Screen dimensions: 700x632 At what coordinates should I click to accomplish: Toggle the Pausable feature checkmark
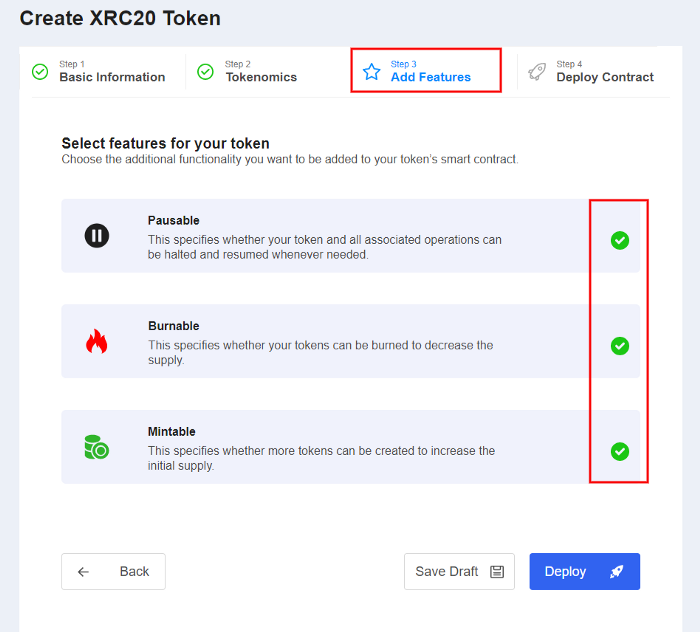(x=620, y=240)
